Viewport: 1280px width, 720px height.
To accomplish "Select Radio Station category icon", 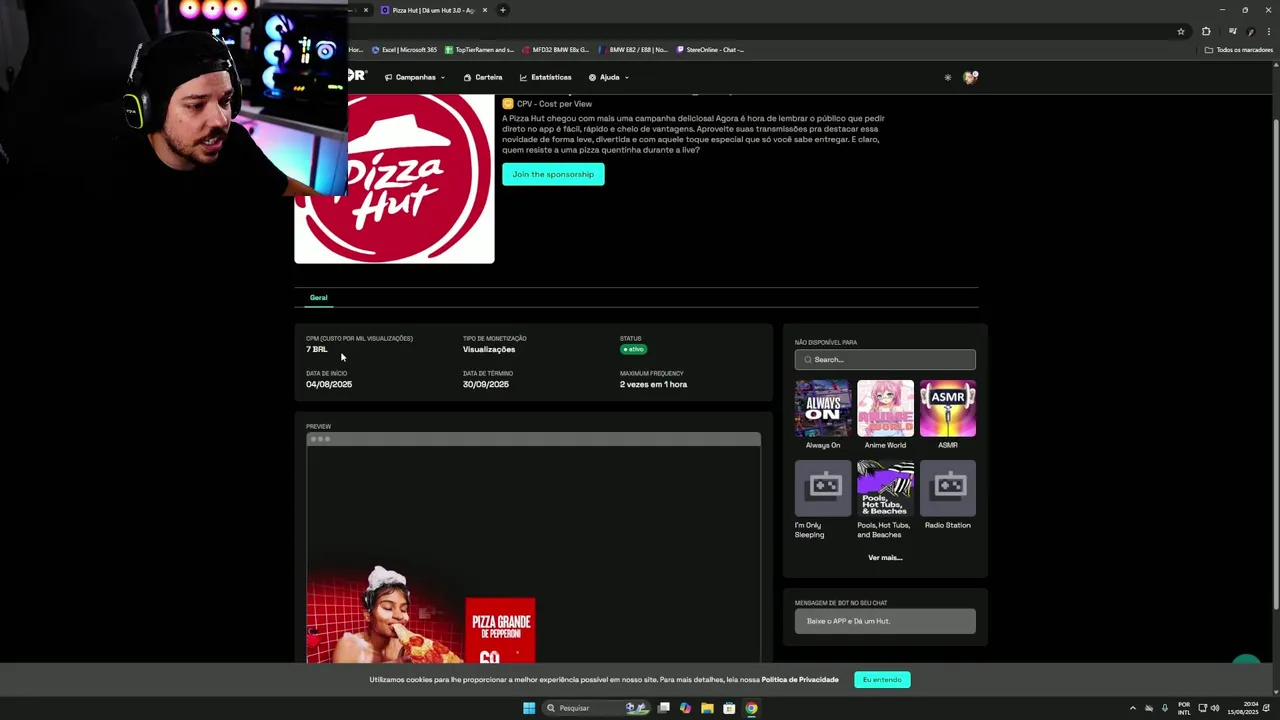I will click(x=948, y=488).
